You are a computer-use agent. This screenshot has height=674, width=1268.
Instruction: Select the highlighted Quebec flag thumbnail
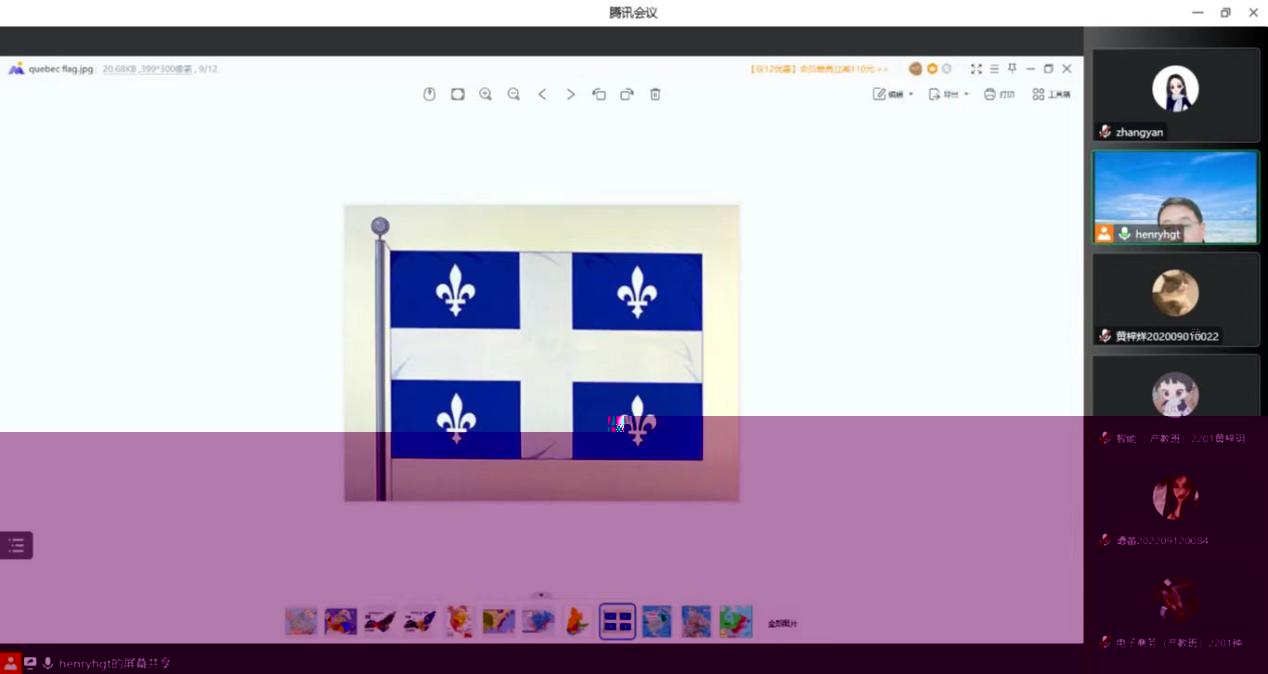618,621
